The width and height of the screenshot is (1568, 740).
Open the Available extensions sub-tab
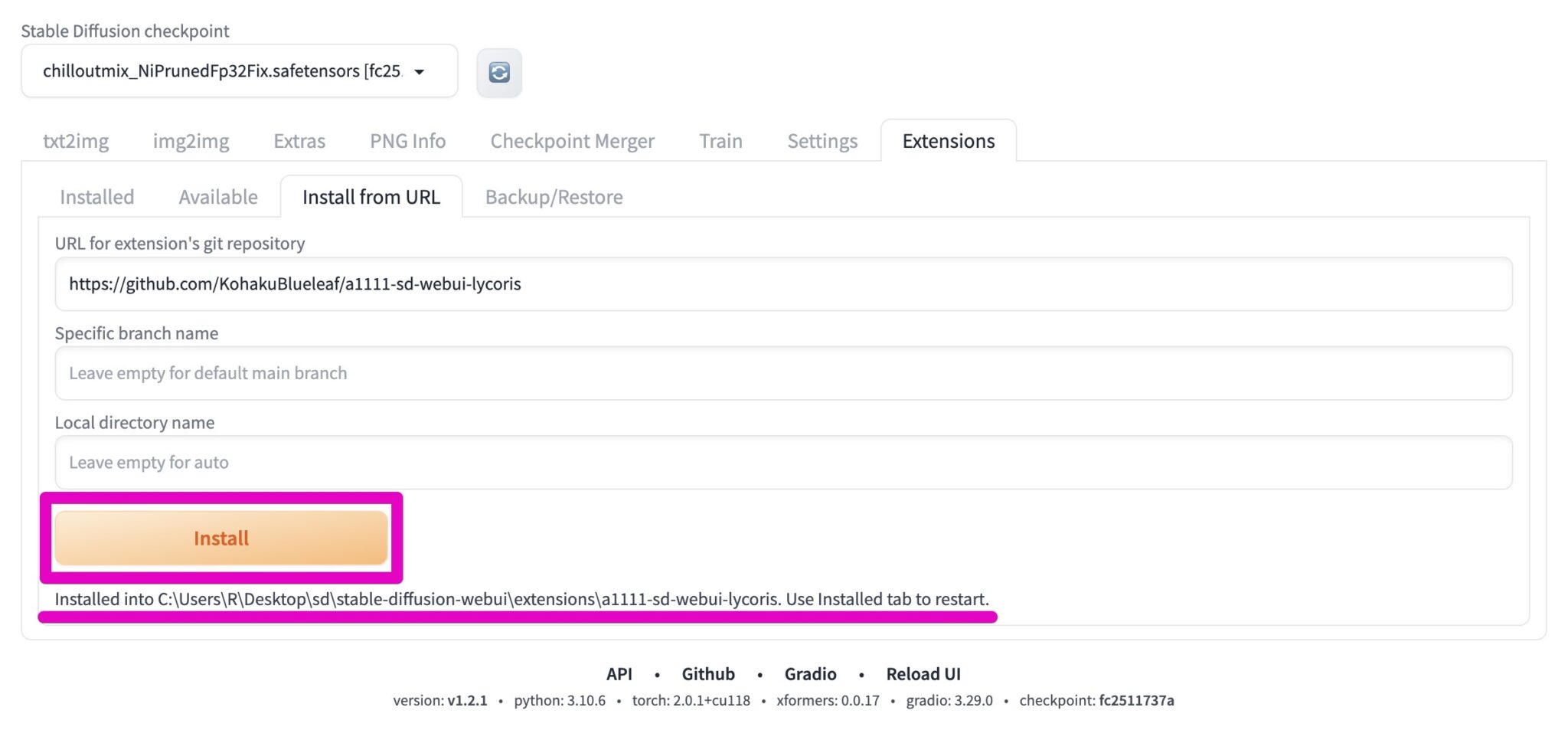pyautogui.click(x=217, y=197)
